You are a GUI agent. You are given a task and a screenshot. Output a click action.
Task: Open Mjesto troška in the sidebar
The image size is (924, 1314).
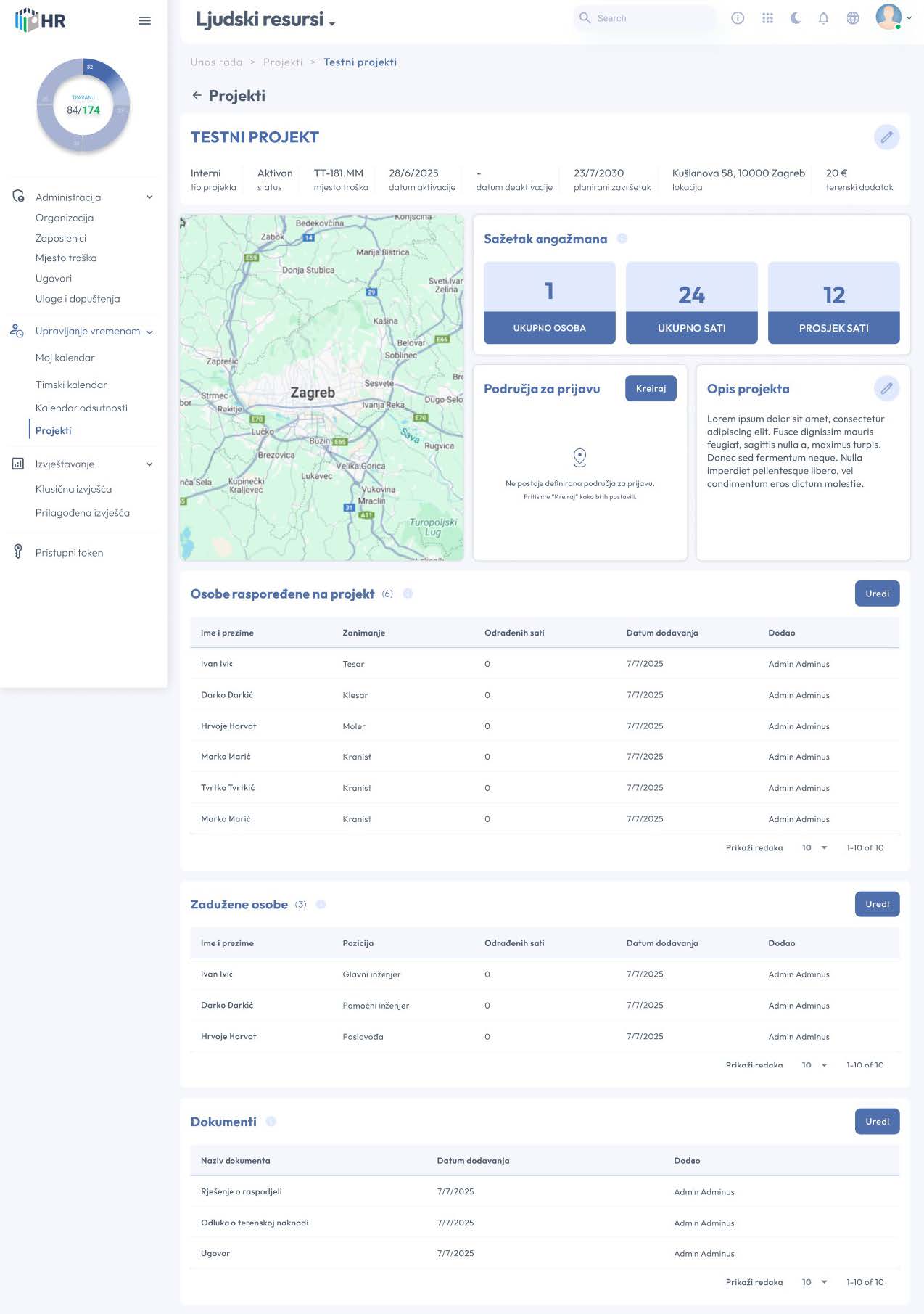(x=66, y=258)
